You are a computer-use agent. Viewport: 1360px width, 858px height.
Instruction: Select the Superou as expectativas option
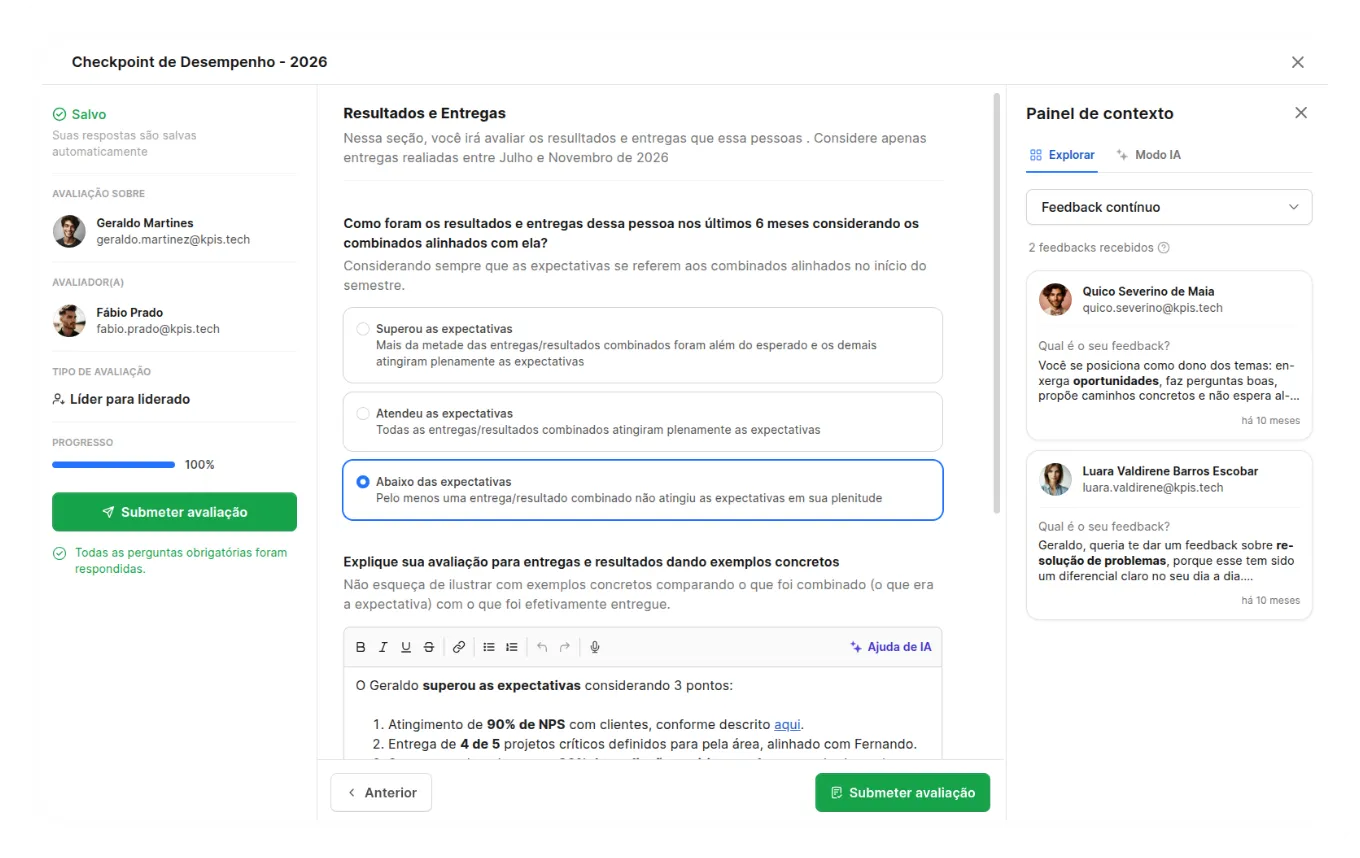tap(643, 345)
